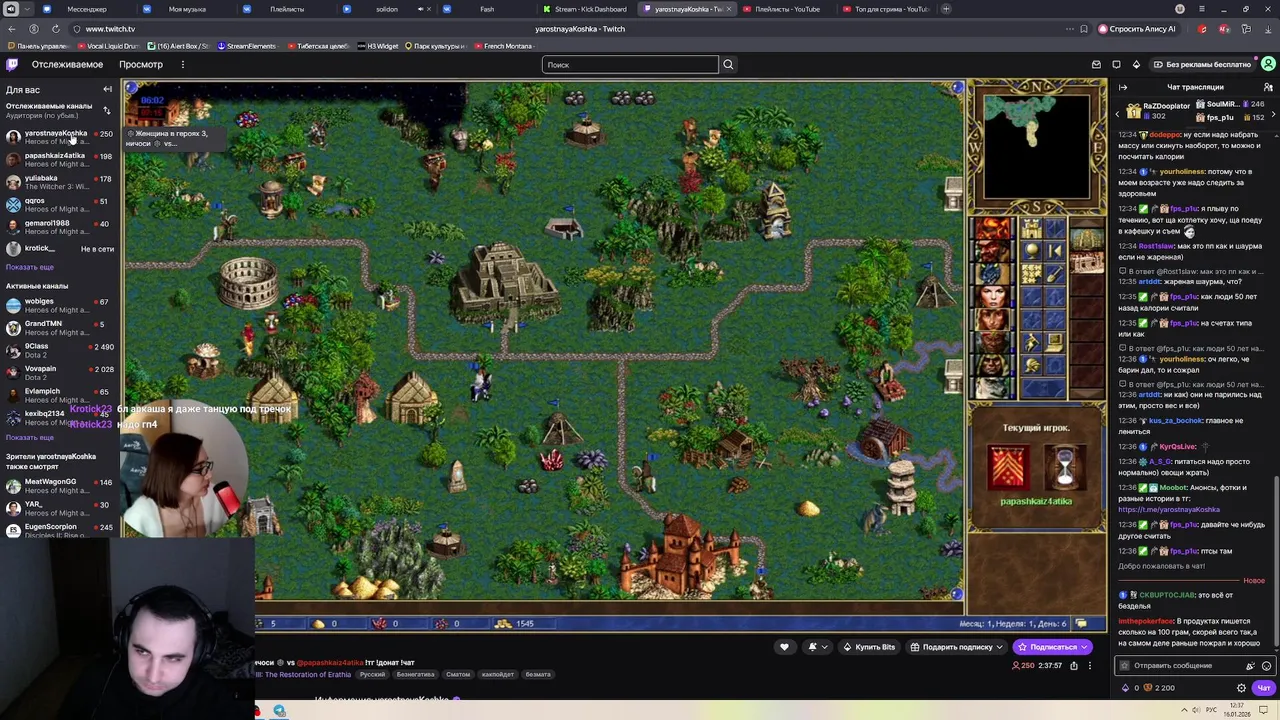Close the yarostnayaKoshka Twitch browser tab
Image resolution: width=1280 pixels, height=720 pixels.
point(728,9)
